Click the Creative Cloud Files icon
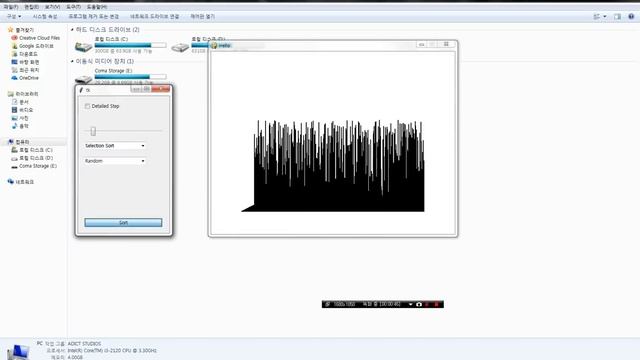This screenshot has height=360, width=640. coord(14,38)
